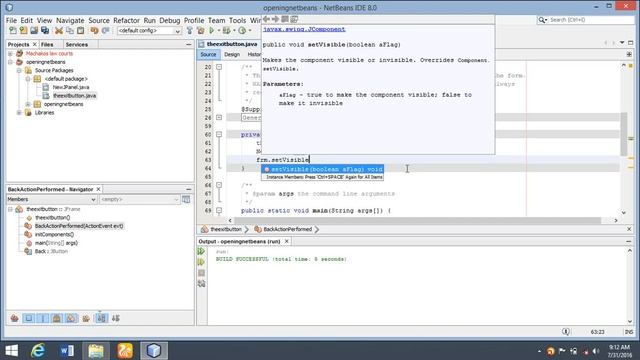Select NewJPanel.java in Projects tree

coord(71,87)
